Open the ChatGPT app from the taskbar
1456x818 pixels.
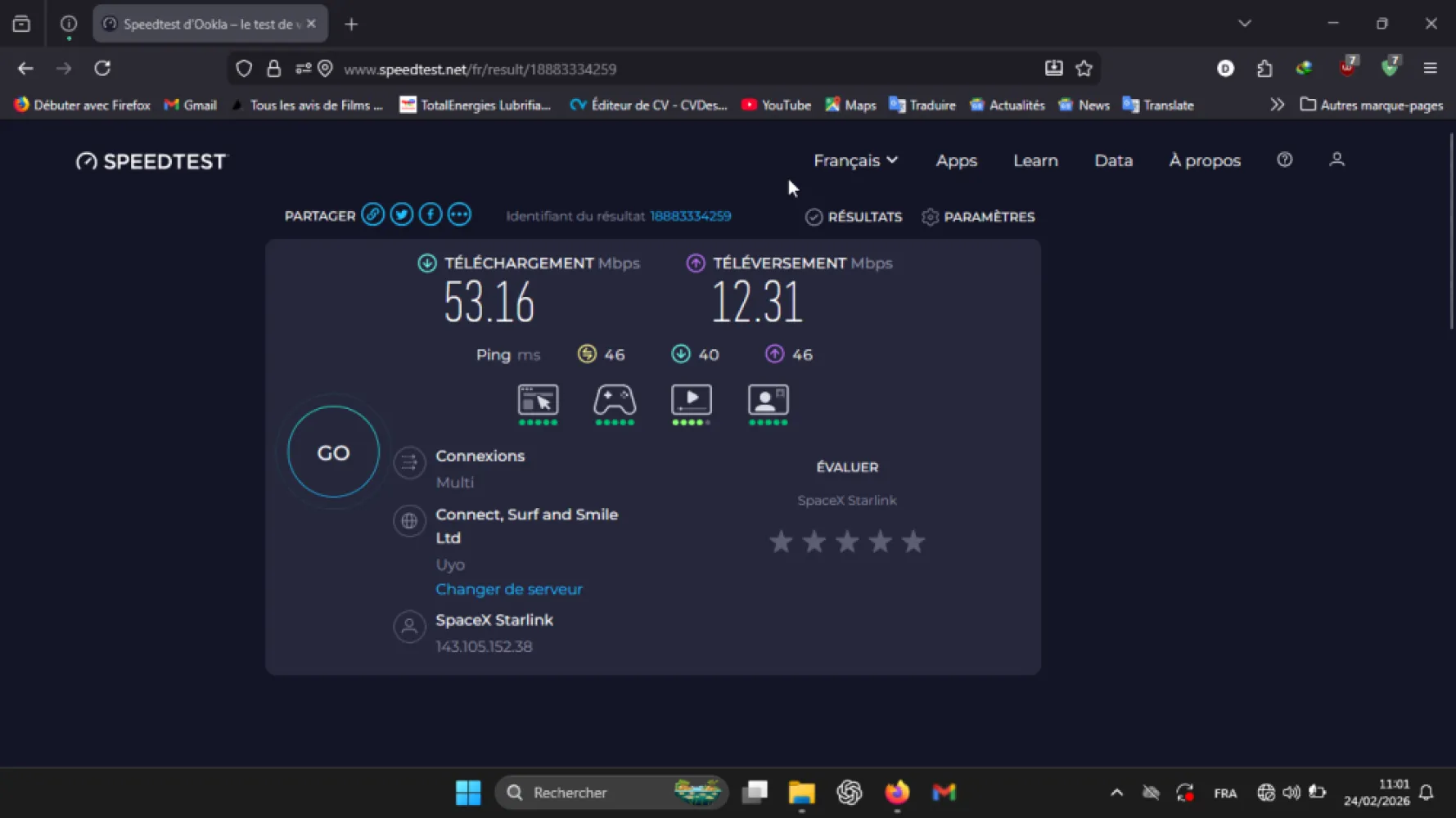pyautogui.click(x=850, y=793)
